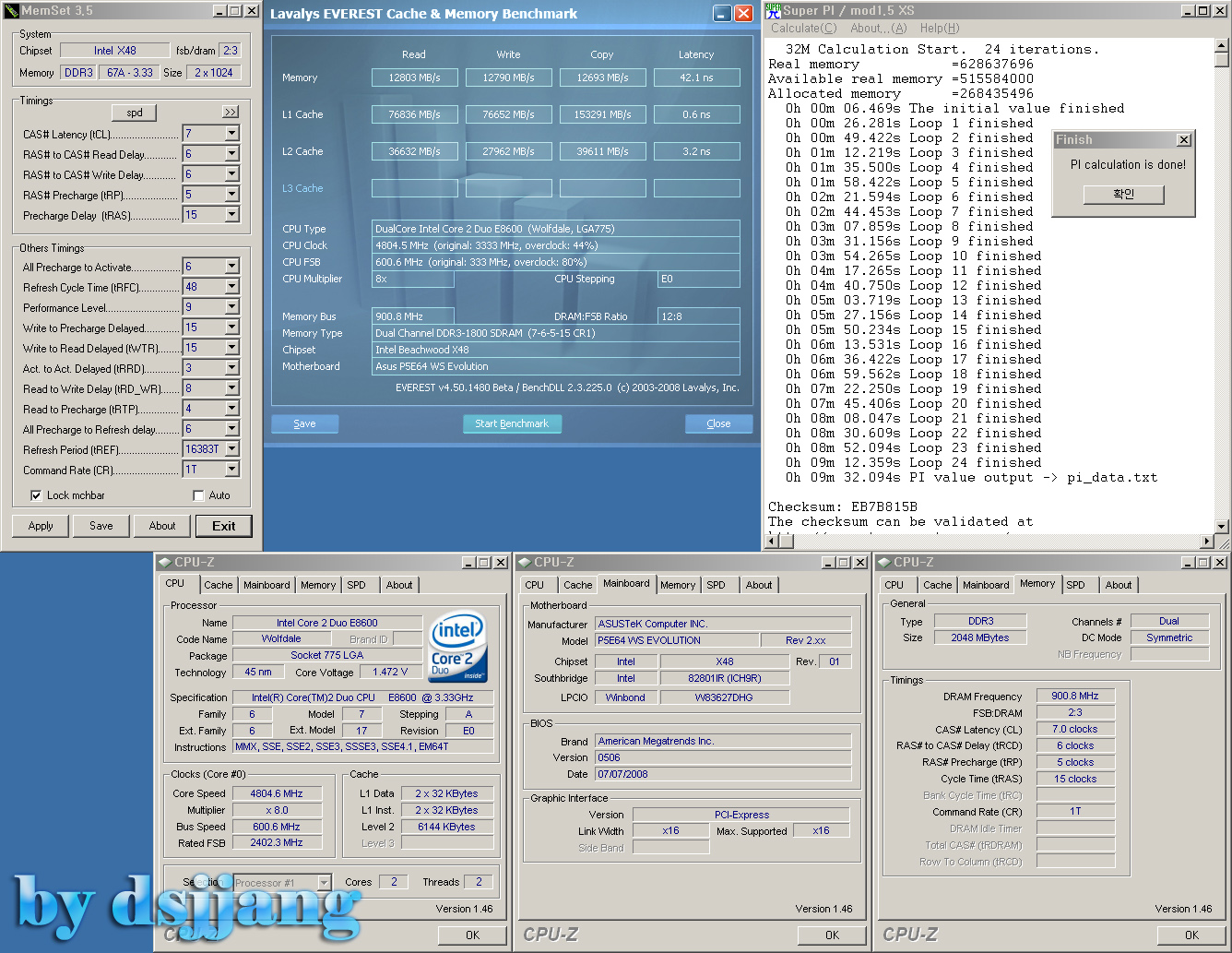
Task: Click the PI value output pi_data.txt line
Action: [971, 477]
